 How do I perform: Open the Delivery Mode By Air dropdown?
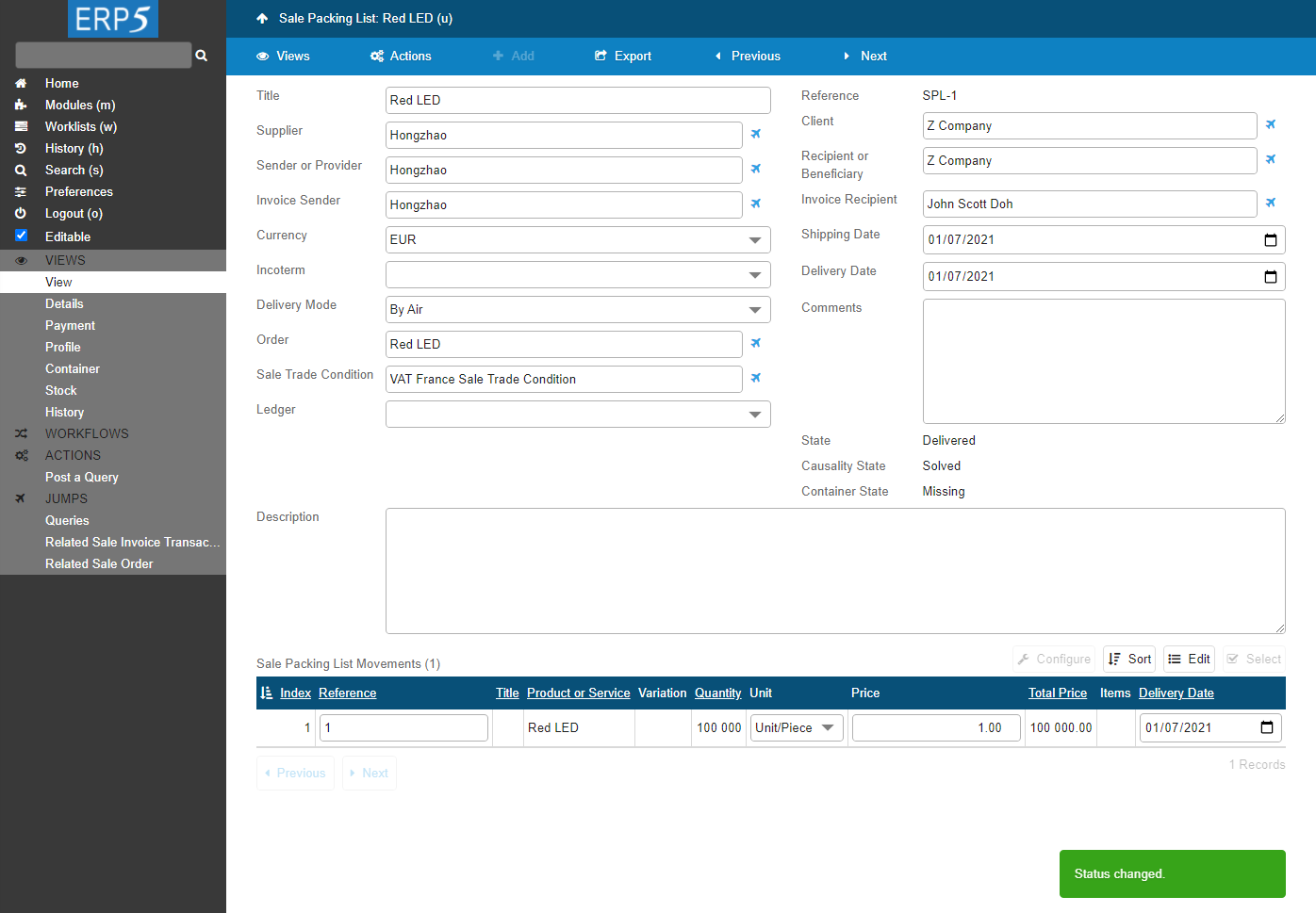[578, 309]
